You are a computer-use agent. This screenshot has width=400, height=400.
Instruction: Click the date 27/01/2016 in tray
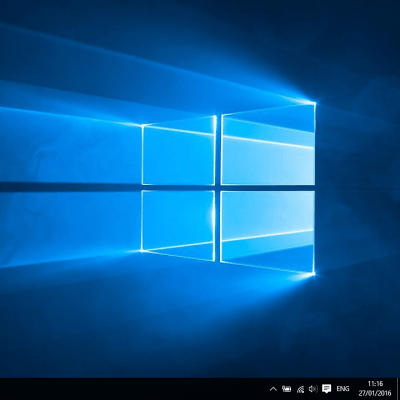tap(375, 393)
